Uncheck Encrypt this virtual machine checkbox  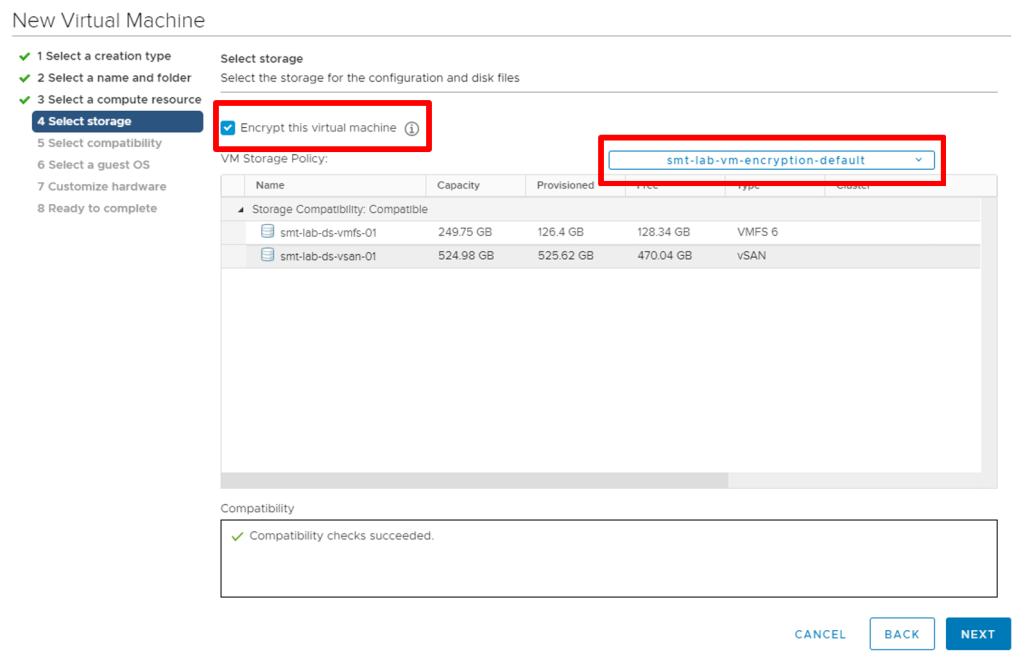point(228,128)
